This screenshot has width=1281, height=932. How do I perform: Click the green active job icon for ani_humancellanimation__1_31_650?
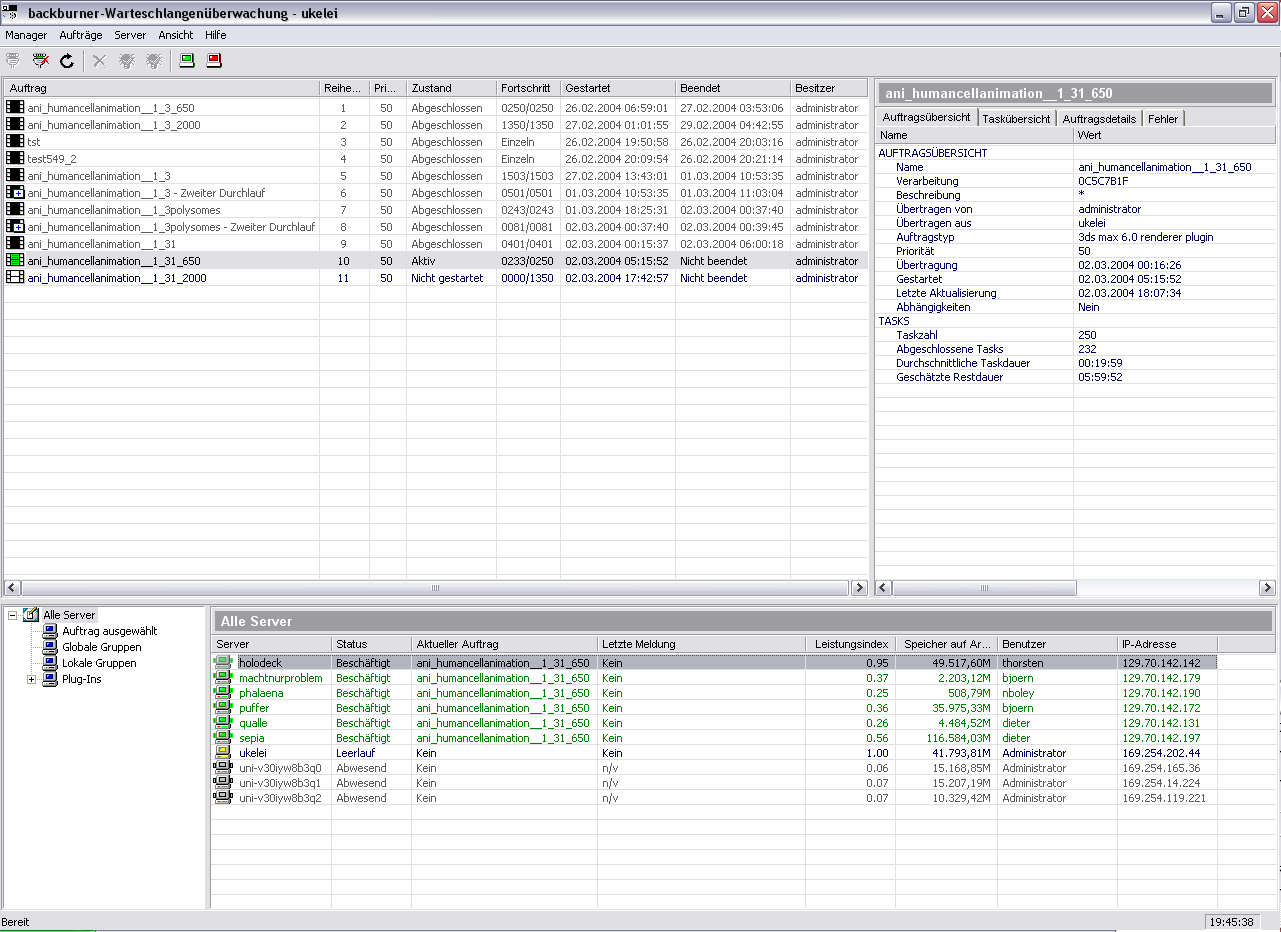coord(15,261)
